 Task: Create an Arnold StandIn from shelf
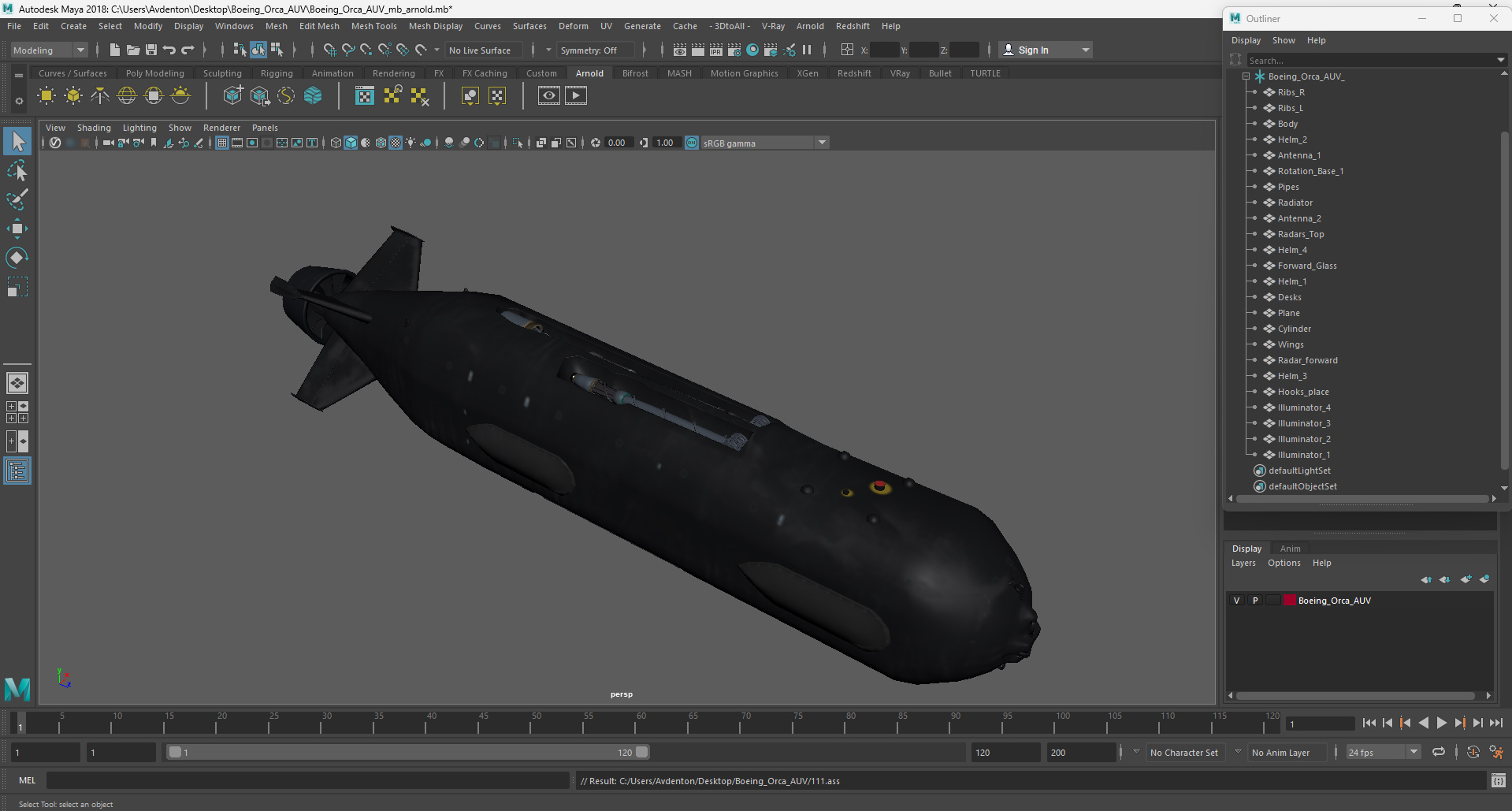(232, 96)
